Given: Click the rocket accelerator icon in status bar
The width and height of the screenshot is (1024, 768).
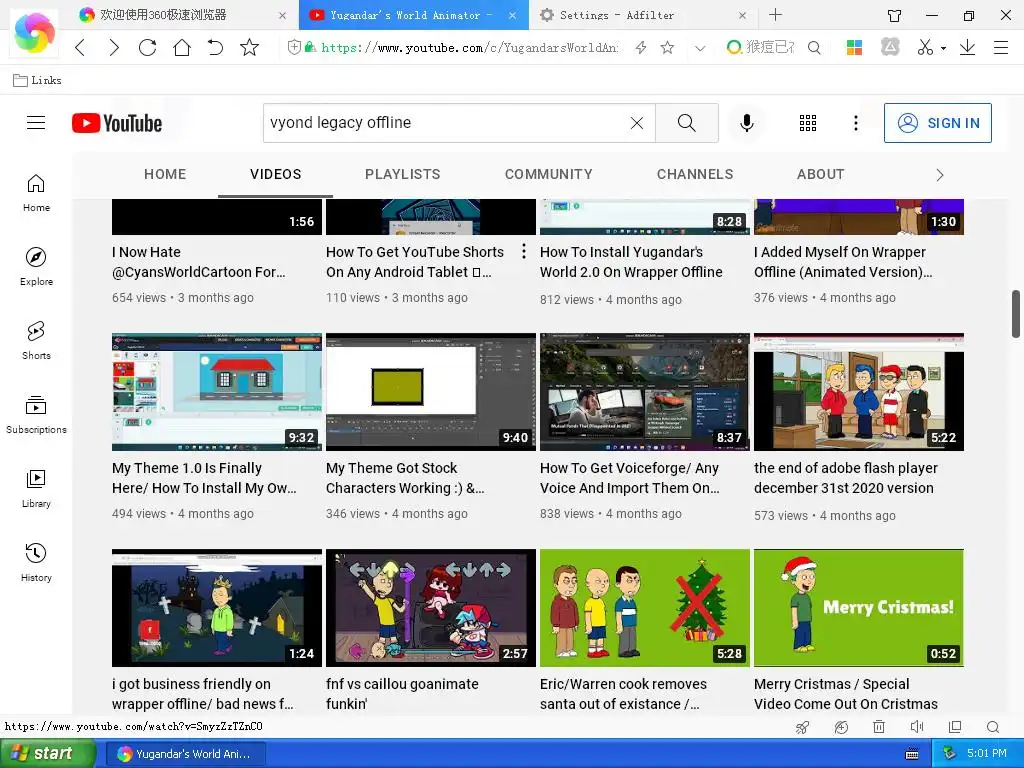Looking at the screenshot, I should coord(802,727).
